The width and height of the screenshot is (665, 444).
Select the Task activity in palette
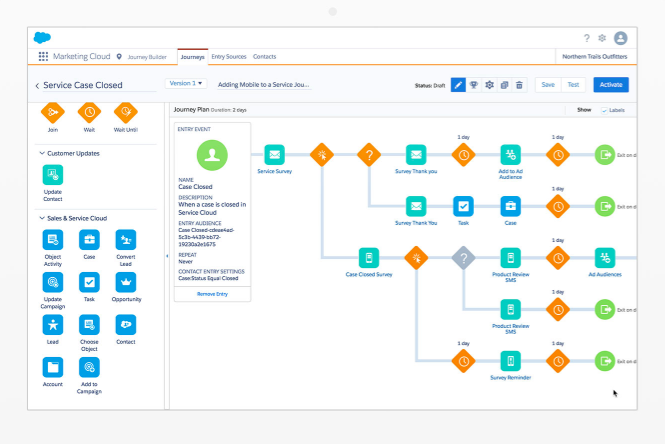click(x=89, y=282)
